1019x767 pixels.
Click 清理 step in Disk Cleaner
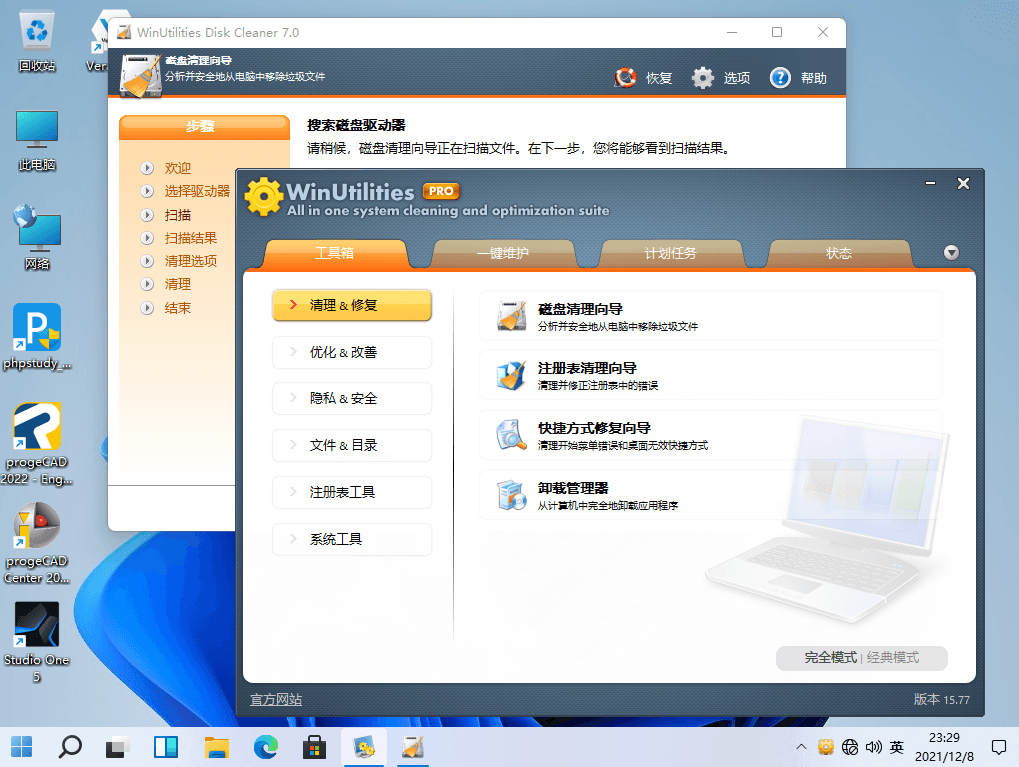click(177, 284)
